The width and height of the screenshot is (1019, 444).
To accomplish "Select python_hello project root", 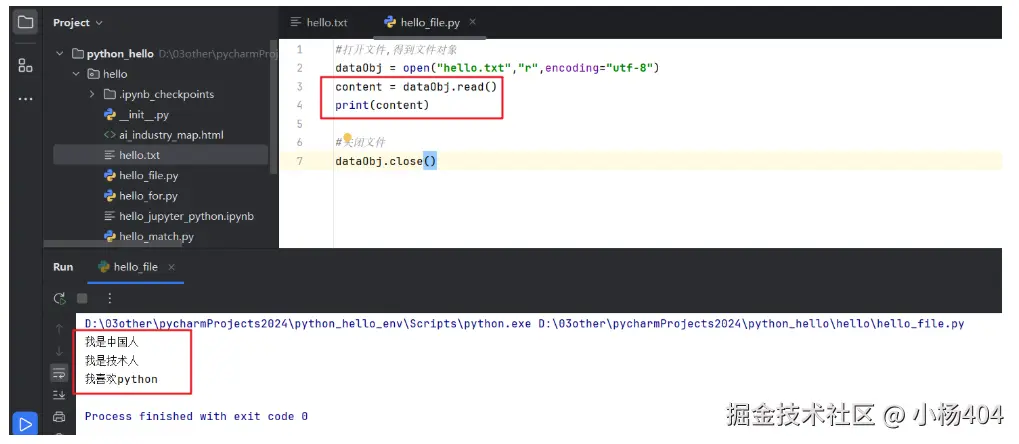I will 120,54.
